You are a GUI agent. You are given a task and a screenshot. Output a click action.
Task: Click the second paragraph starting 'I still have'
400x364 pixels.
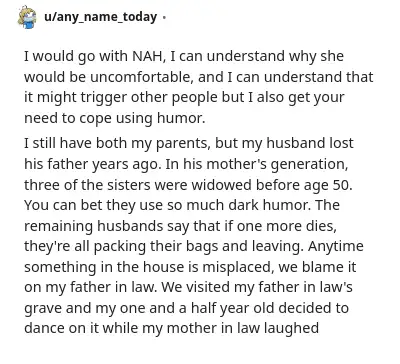click(x=194, y=236)
